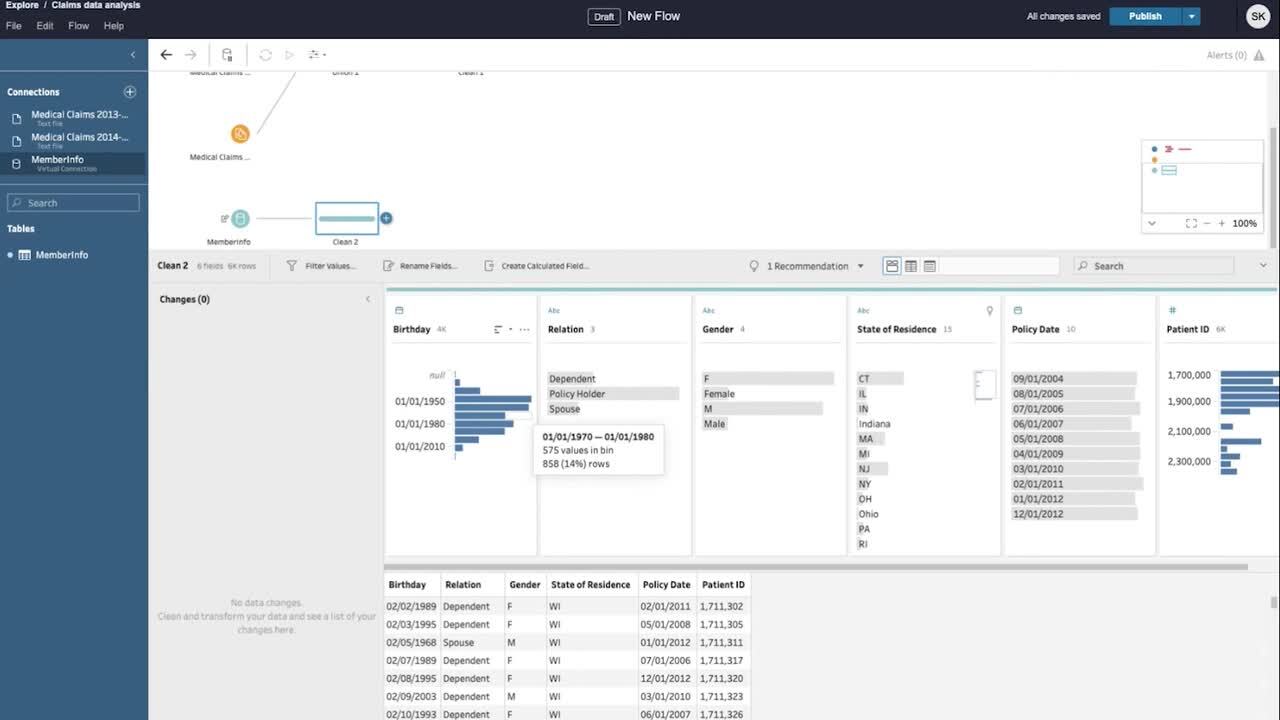This screenshot has height=720, width=1280.
Task: Collapse the flow navigator minimap
Action: click(1152, 223)
